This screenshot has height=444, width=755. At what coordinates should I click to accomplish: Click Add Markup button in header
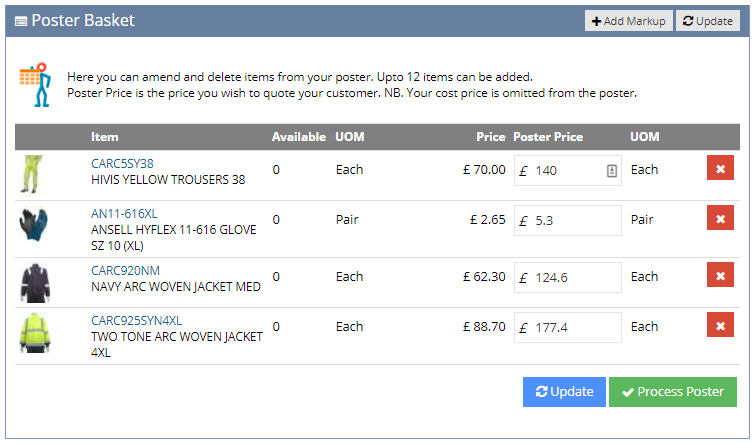[x=628, y=21]
